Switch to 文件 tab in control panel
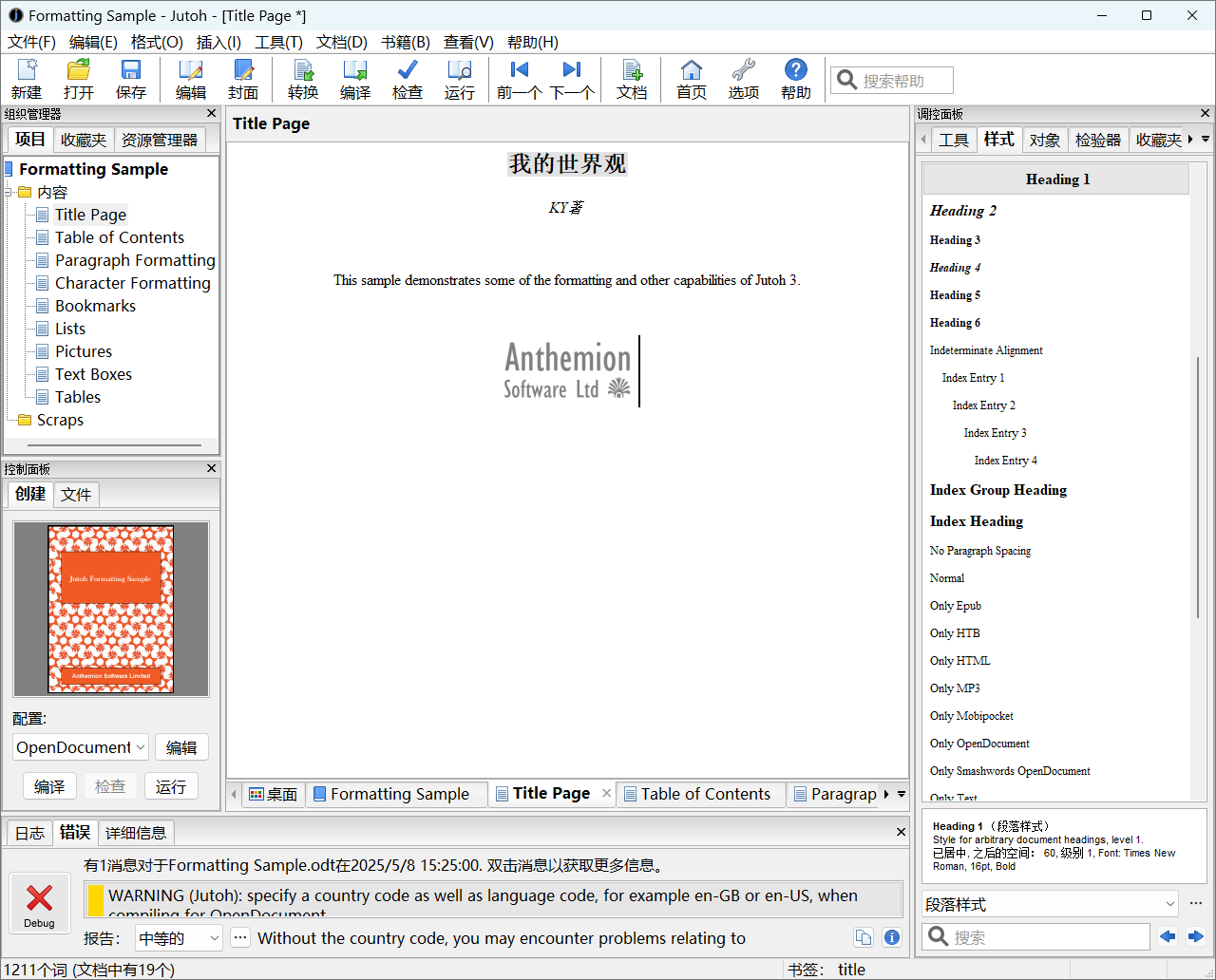Screen dimensions: 1216x980 tap(76, 494)
